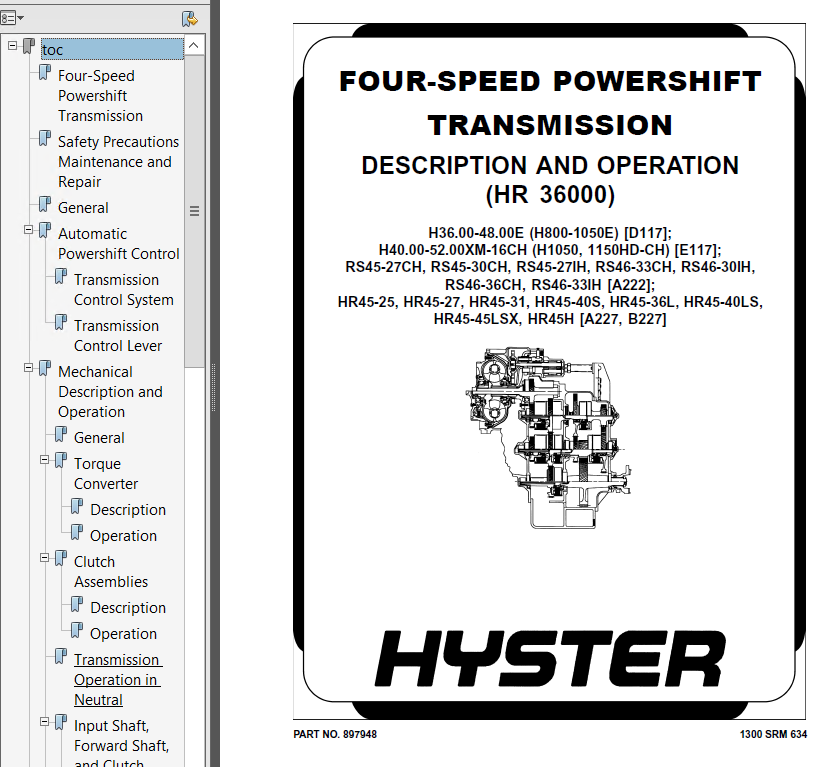838x767 pixels.
Task: Click bookmark icon for Transmission Control System
Action: coord(61,276)
